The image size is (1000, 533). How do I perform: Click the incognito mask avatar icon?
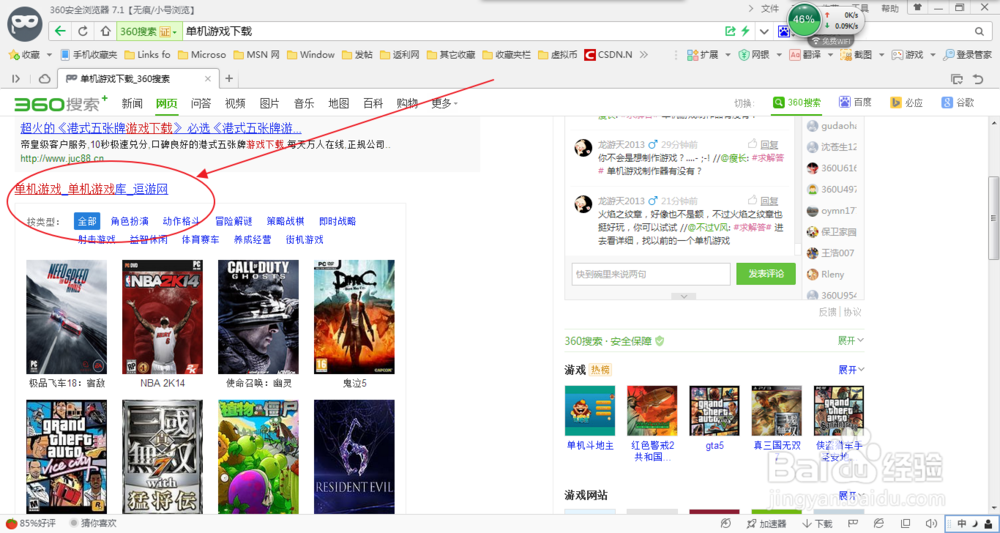coord(24,25)
